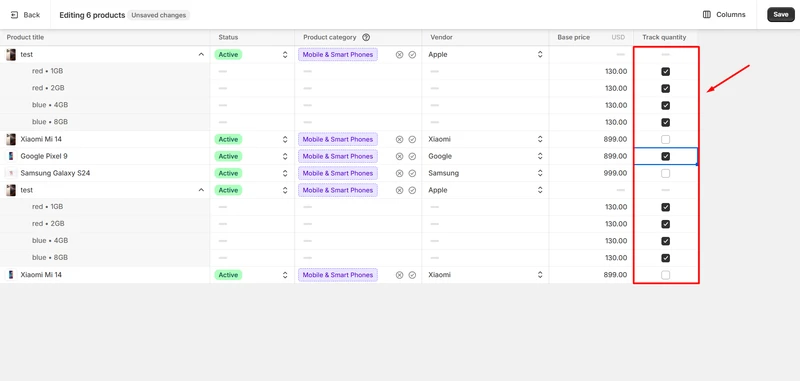
Task: Open Vendor dropdown showing Samsung
Action: (x=540, y=173)
